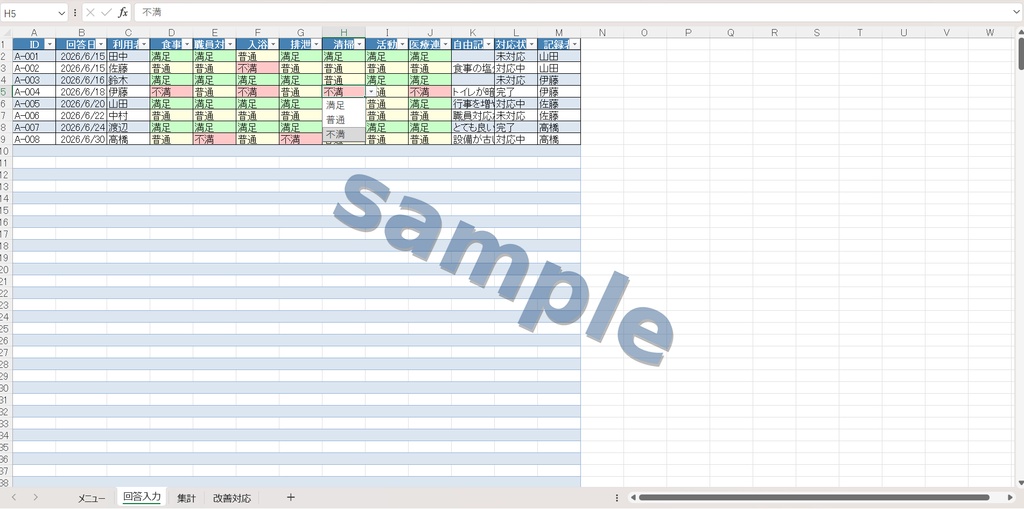Select the 渡辺 user cell
This screenshot has width=1024, height=509.
[128, 127]
